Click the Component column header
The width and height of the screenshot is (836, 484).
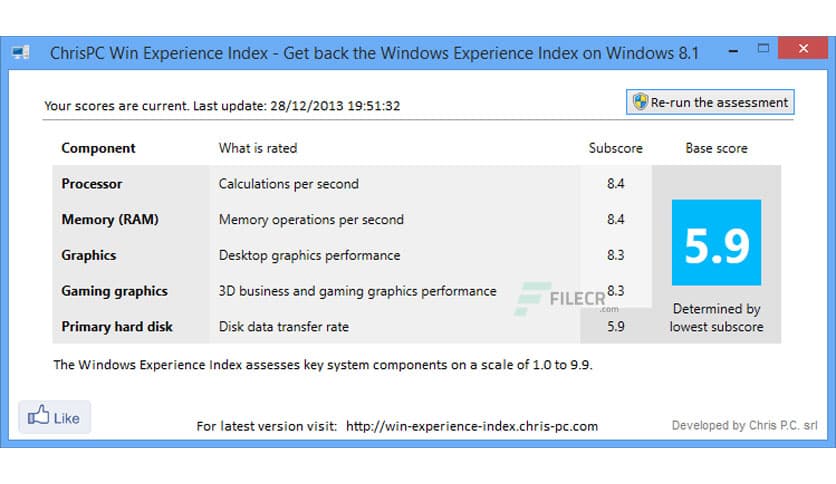[x=98, y=148]
